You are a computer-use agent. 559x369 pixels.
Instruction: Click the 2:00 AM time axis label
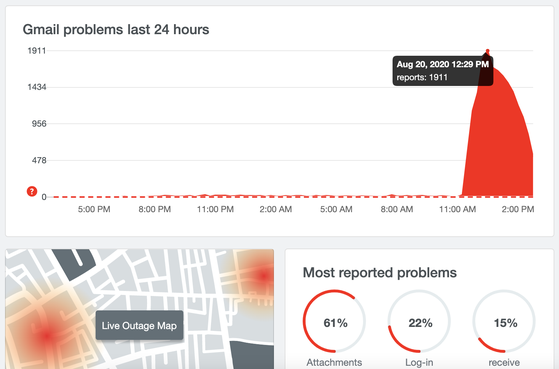(x=276, y=209)
